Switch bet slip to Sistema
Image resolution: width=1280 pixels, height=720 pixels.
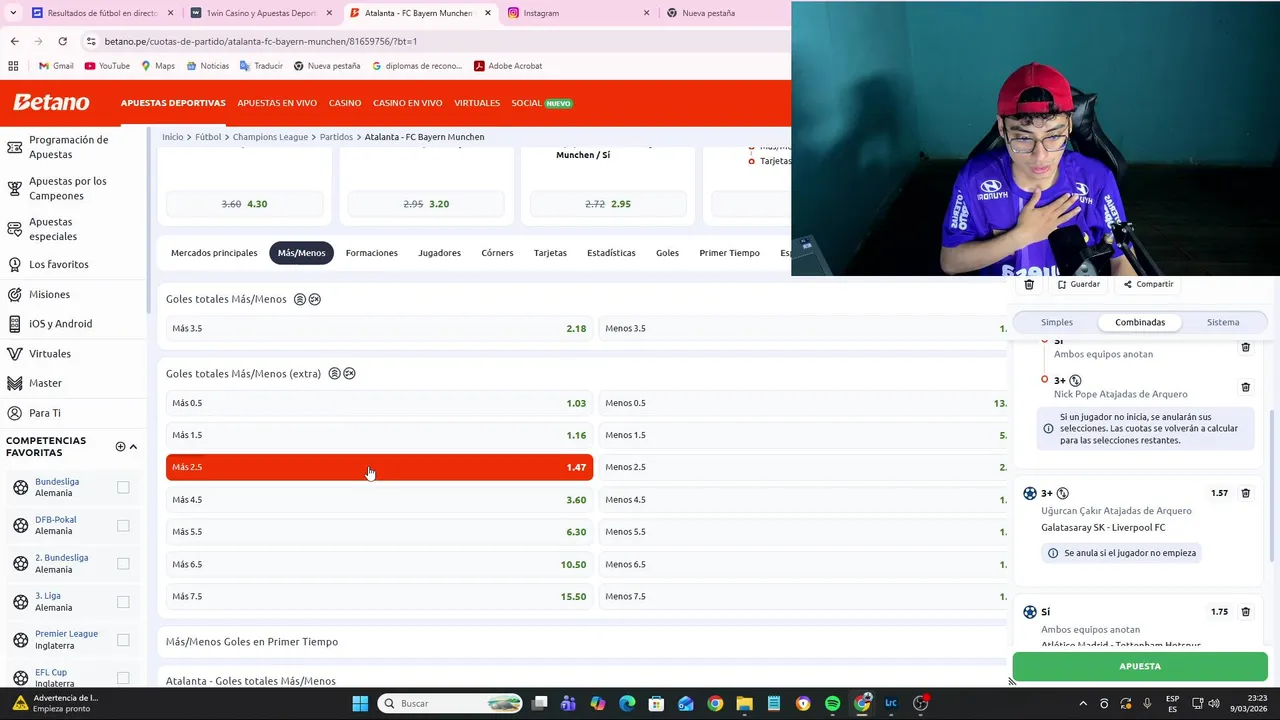click(x=1223, y=322)
